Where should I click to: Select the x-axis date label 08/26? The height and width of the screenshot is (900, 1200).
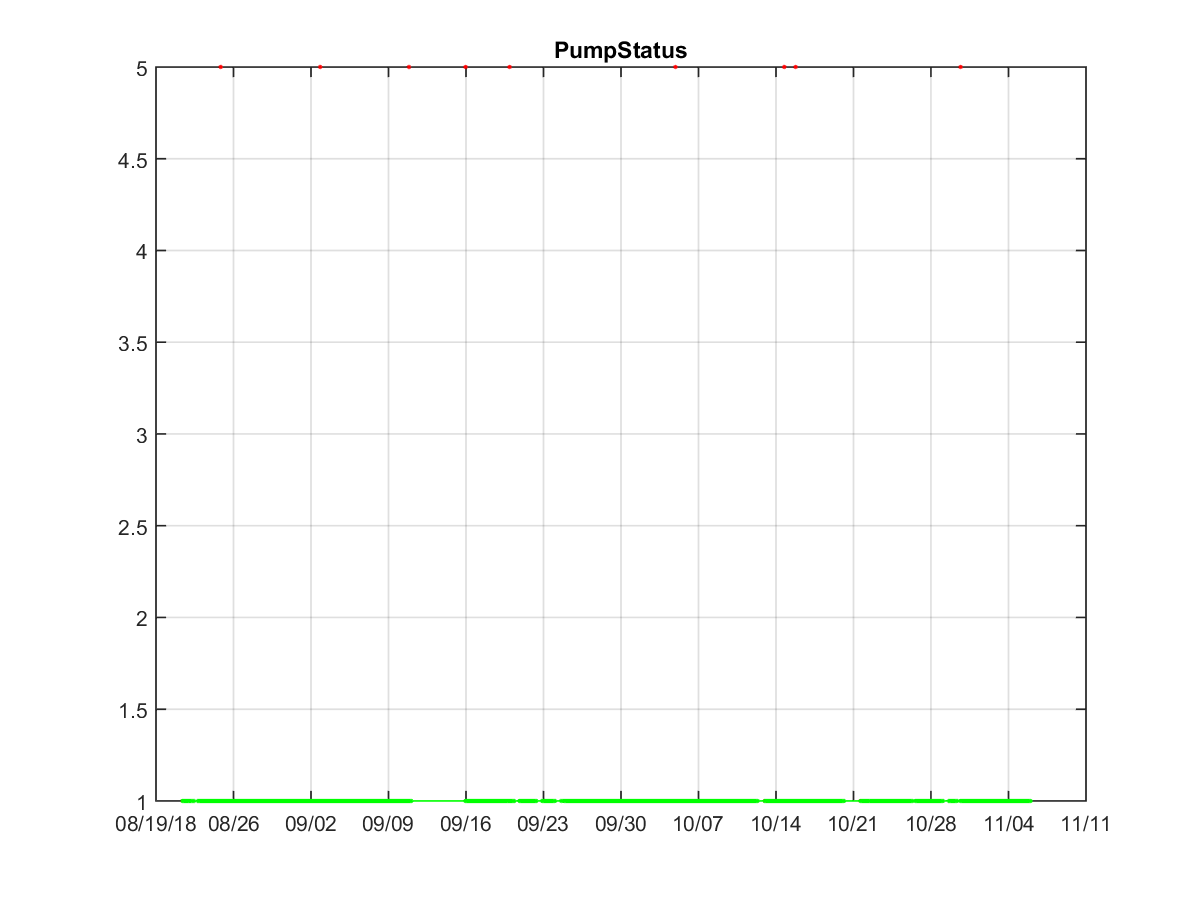233,824
